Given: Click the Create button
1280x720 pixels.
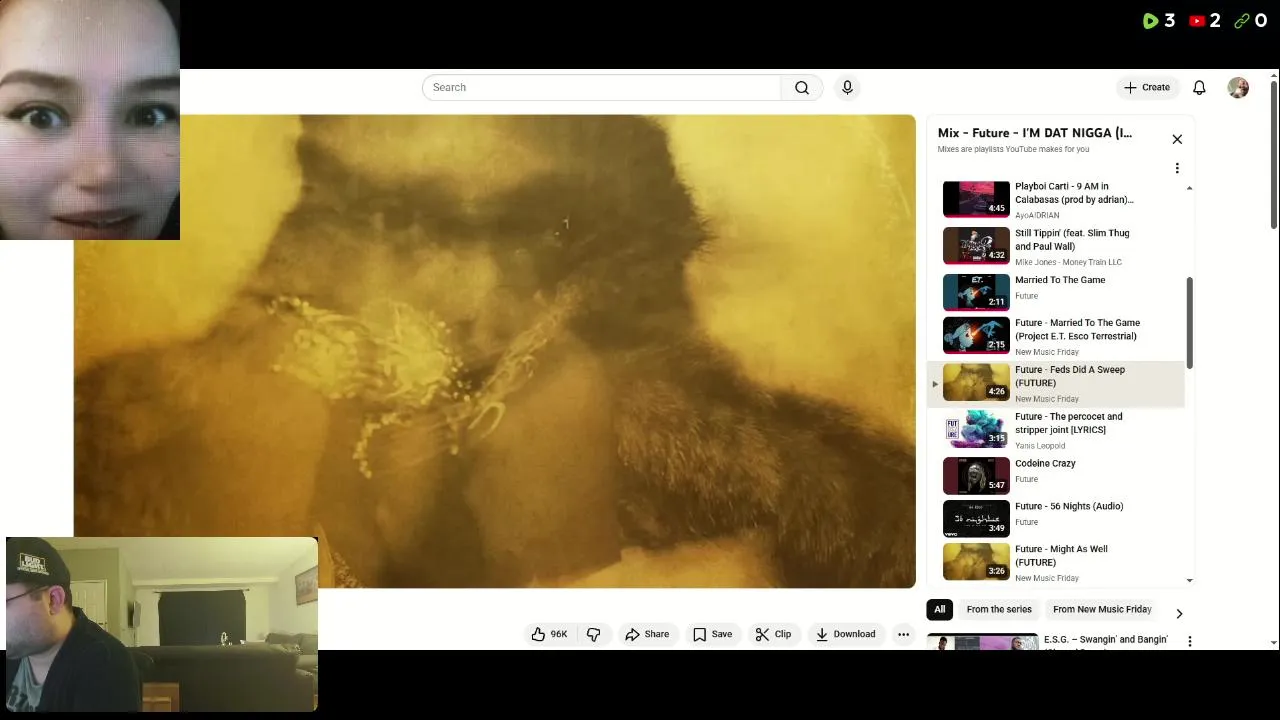Looking at the screenshot, I should 1147,88.
